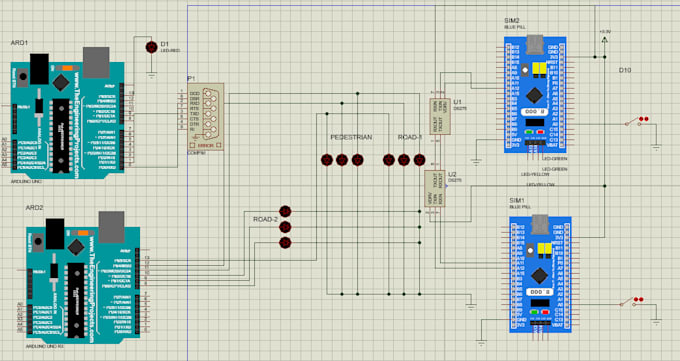Select the middle ROAD-2 LED
This screenshot has width=680, height=361.
point(285,227)
